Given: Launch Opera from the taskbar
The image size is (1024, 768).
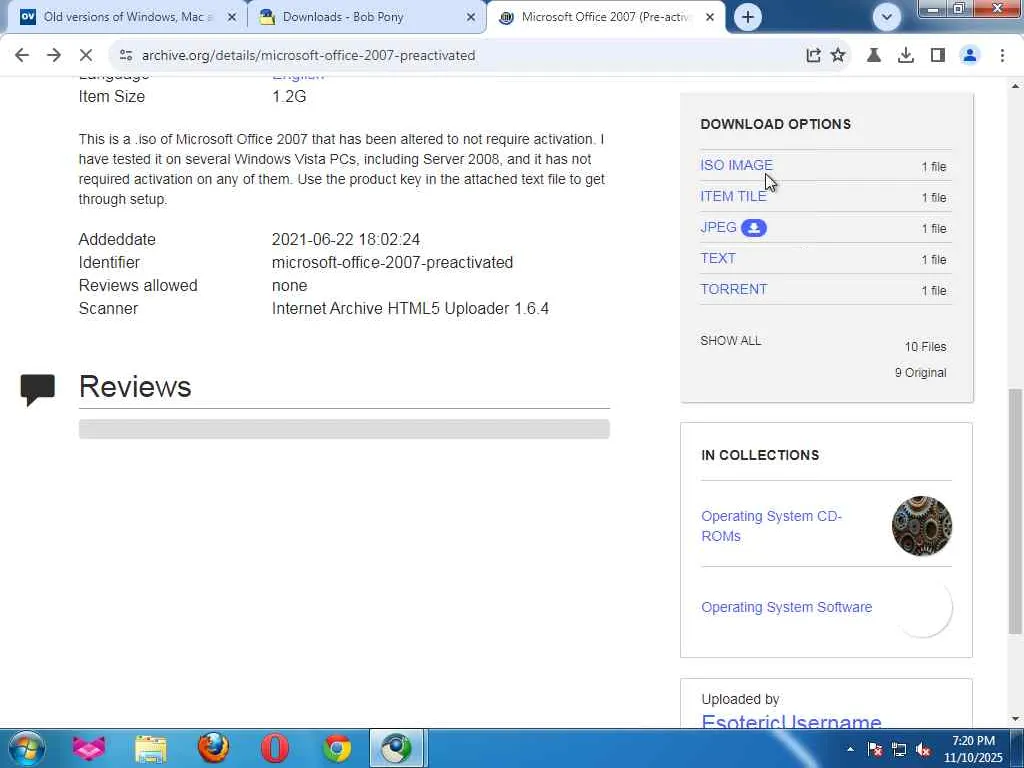Looking at the screenshot, I should pyautogui.click(x=275, y=748).
